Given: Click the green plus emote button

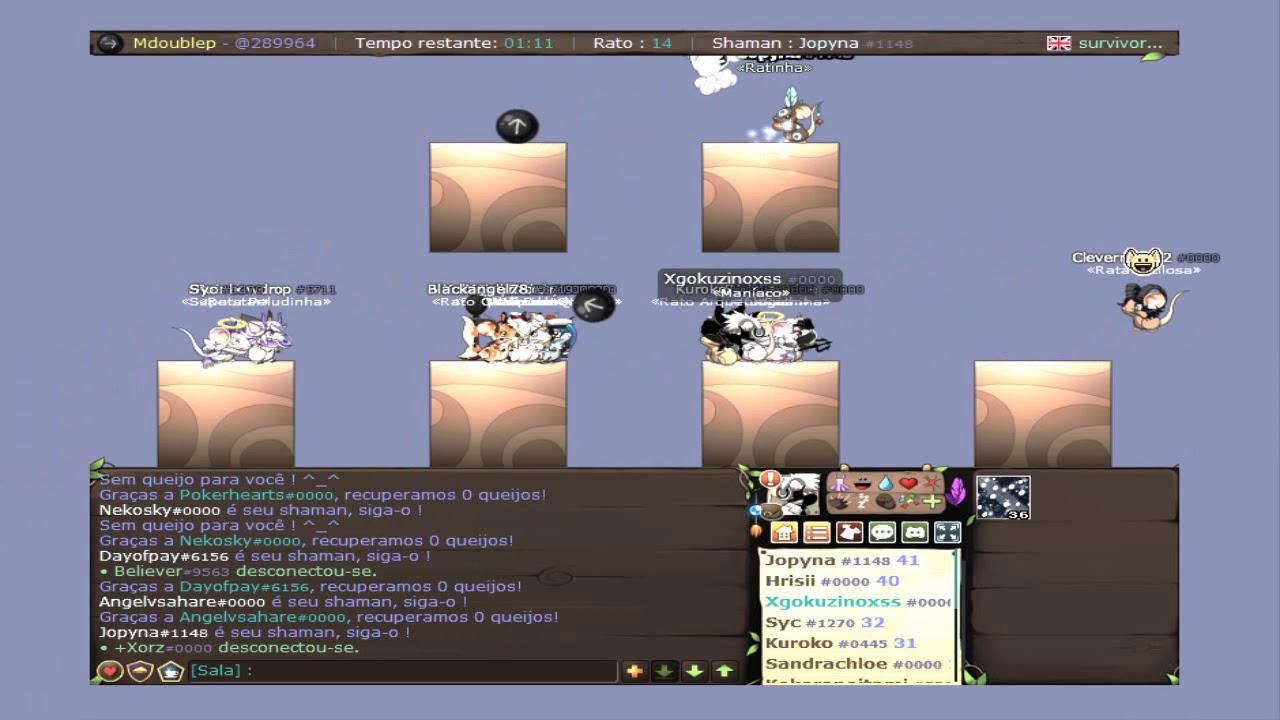Looking at the screenshot, I should 932,502.
